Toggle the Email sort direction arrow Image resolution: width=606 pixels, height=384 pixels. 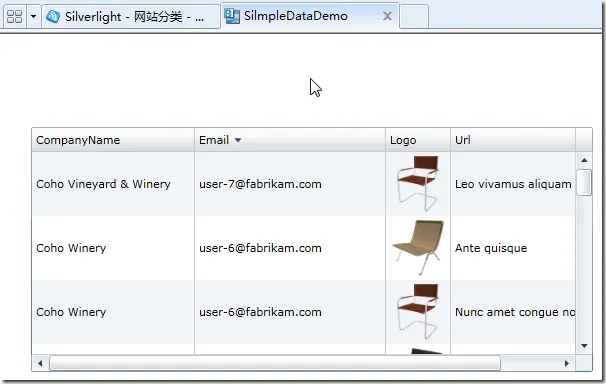[x=238, y=140]
